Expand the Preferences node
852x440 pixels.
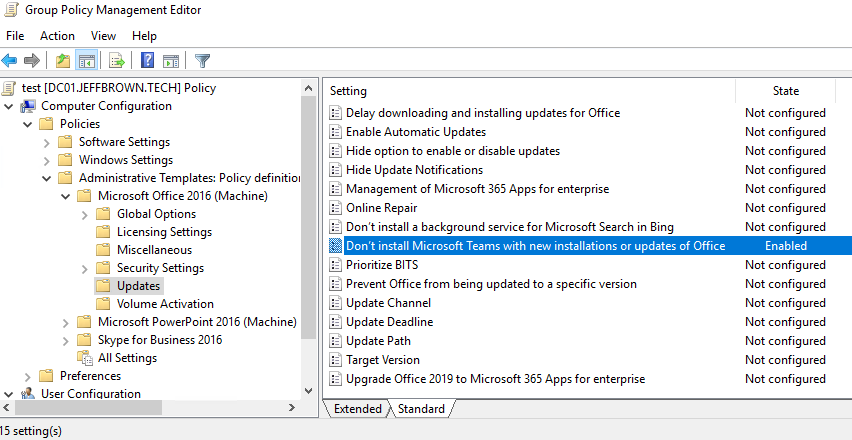click(x=28, y=376)
